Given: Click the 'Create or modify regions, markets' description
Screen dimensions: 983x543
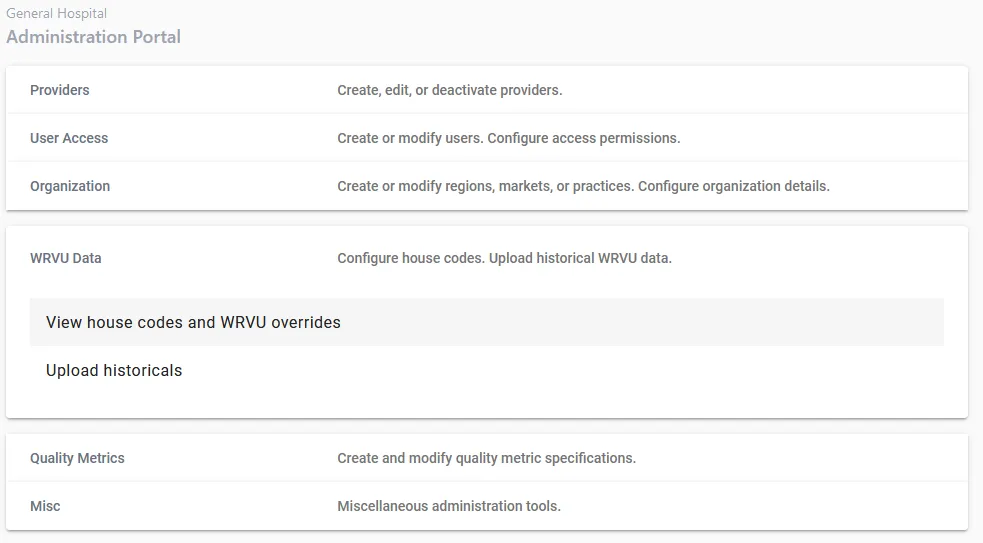Looking at the screenshot, I should (485, 186).
